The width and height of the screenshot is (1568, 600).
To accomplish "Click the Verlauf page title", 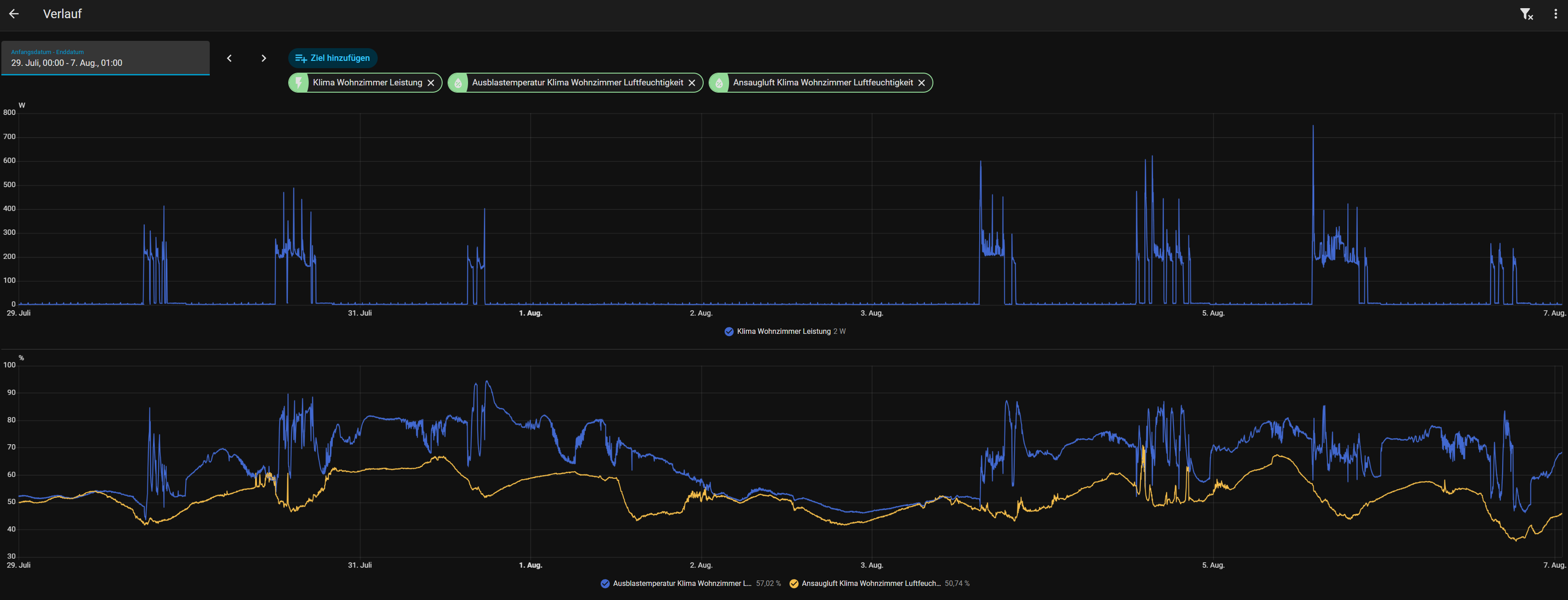I will point(62,14).
